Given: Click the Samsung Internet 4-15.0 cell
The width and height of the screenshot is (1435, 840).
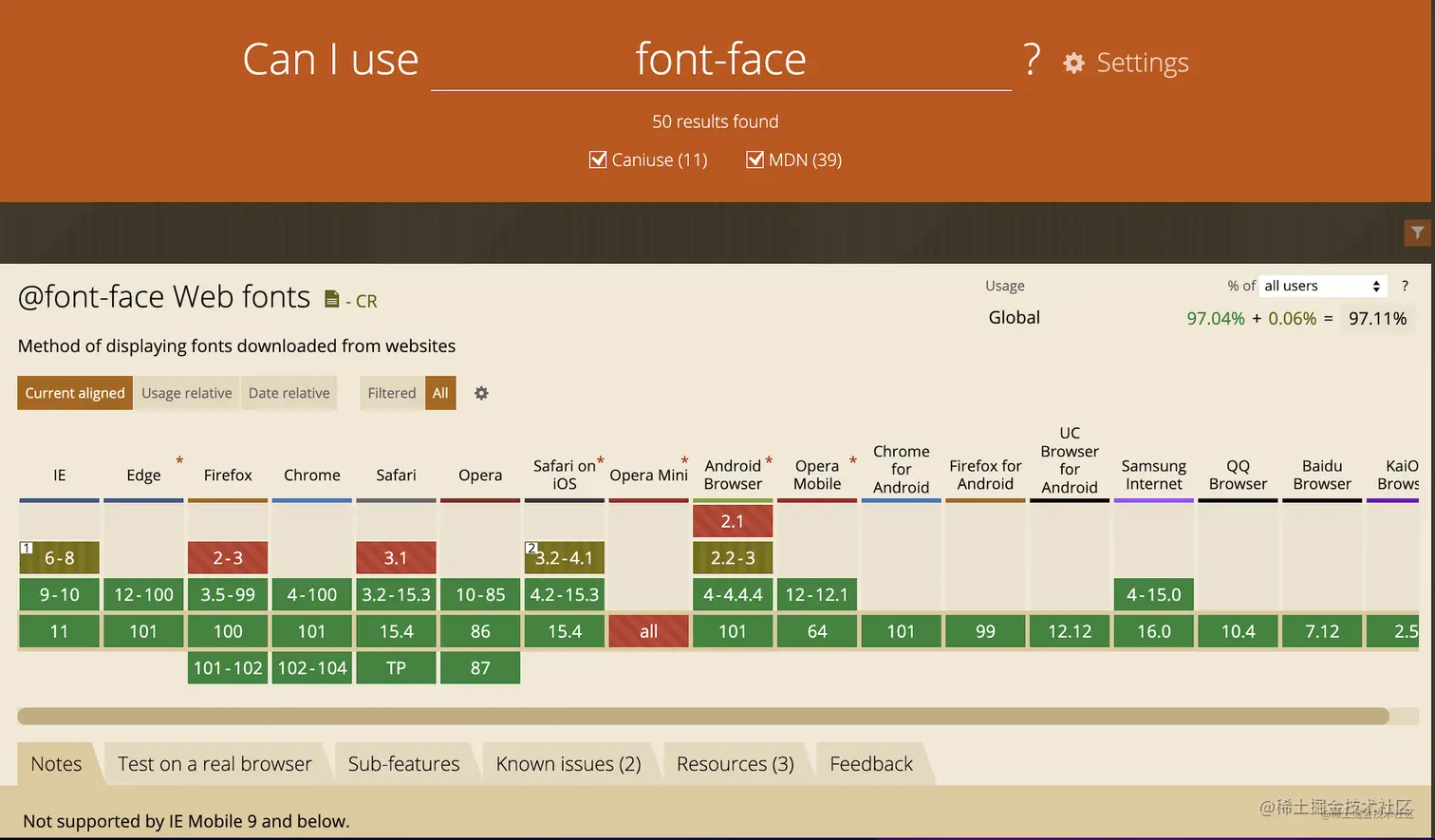Looking at the screenshot, I should coord(1154,595).
